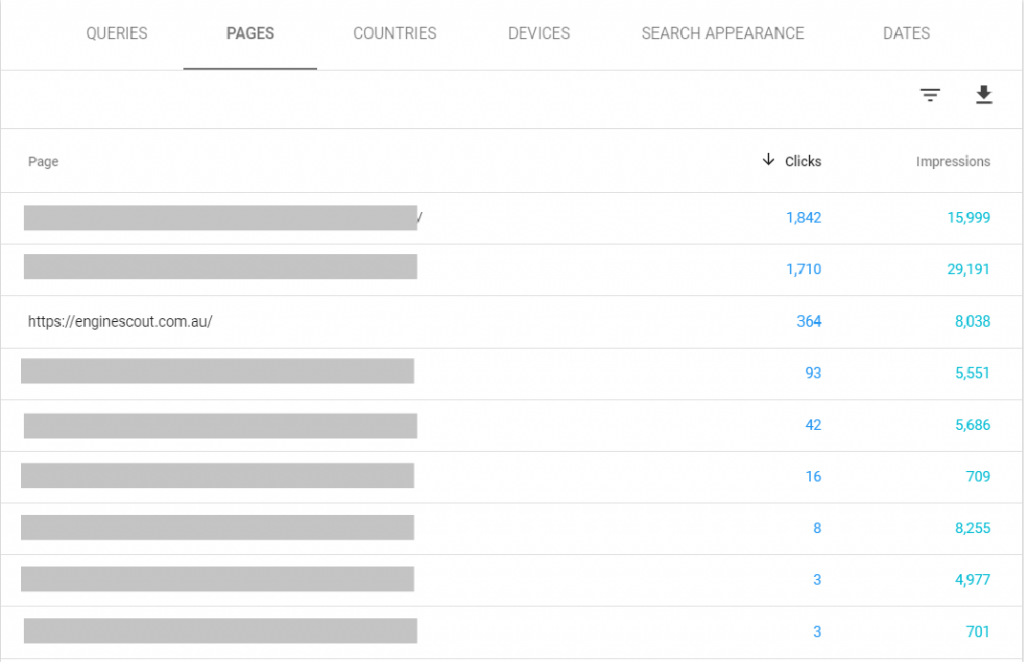Screen dimensions: 1024x663
Task: Select the row with 16 clicks
Action: [813, 477]
